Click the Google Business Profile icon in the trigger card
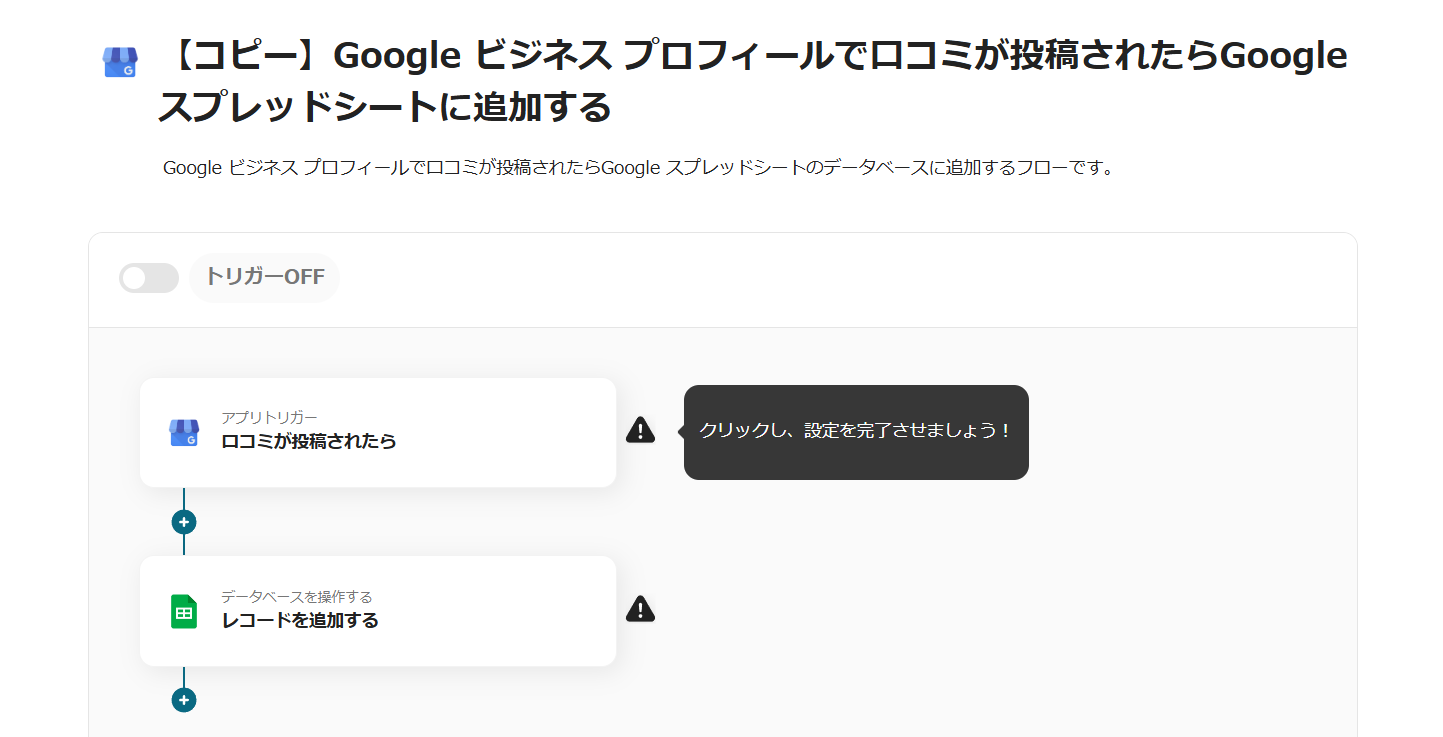Image resolution: width=1443 pixels, height=737 pixels. 184,432
